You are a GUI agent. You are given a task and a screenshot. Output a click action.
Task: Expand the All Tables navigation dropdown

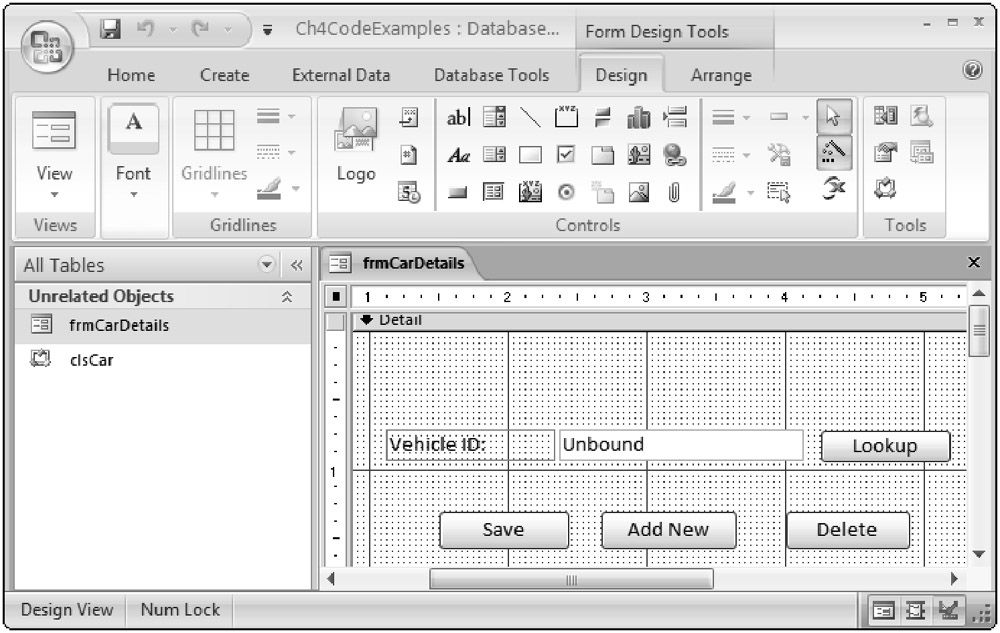tap(266, 265)
